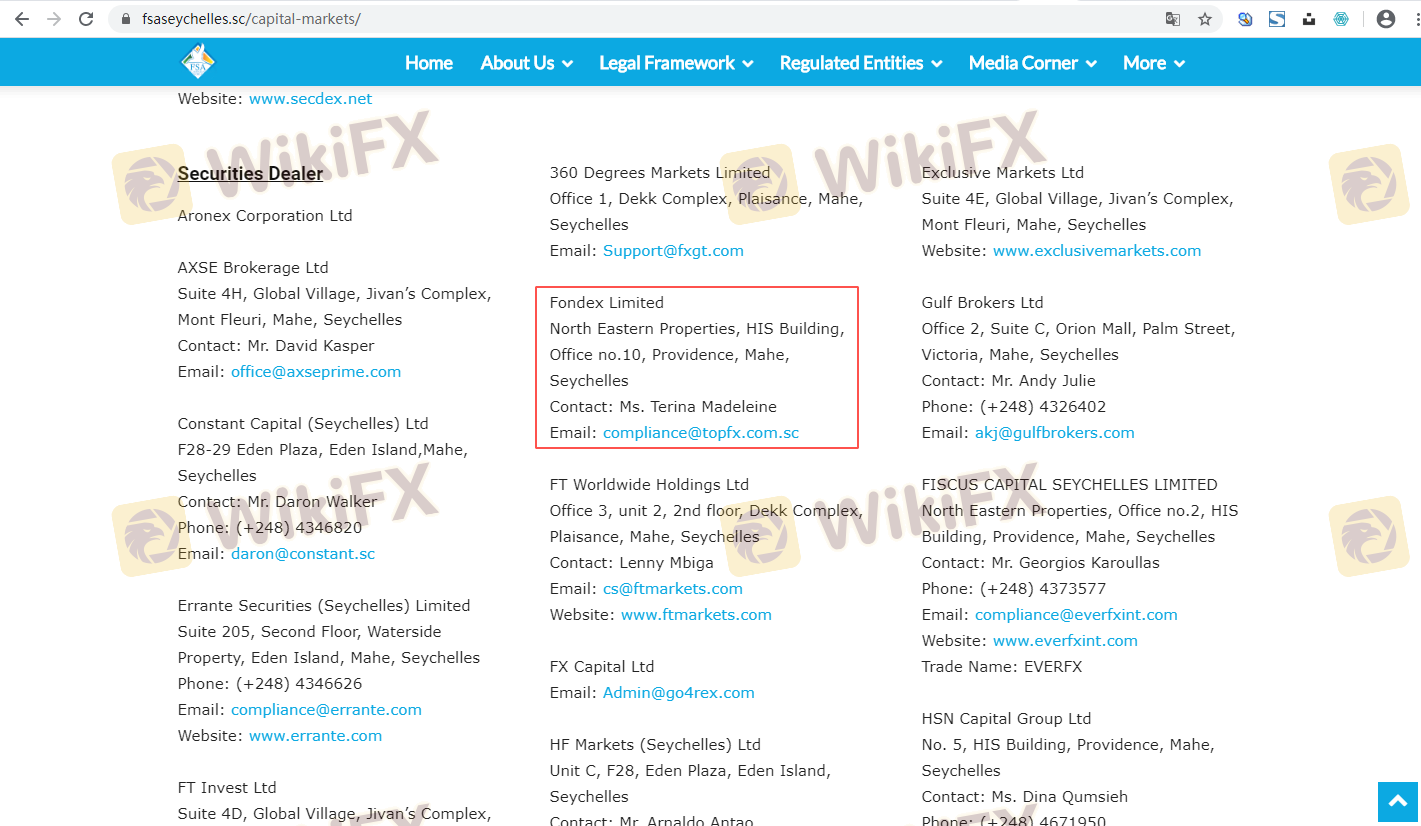Click the FSA logo in the header
The image size is (1421, 826).
tap(198, 62)
